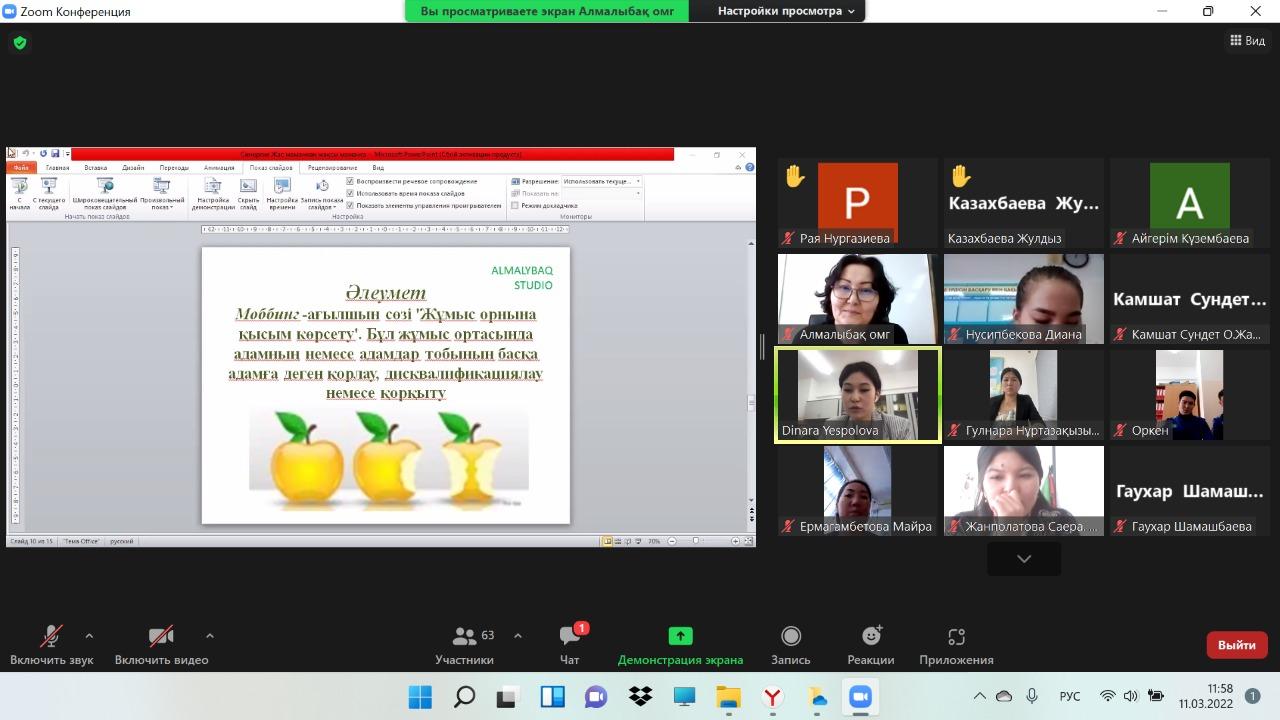
Task: Open Приложения apps panel
Action: [956, 644]
